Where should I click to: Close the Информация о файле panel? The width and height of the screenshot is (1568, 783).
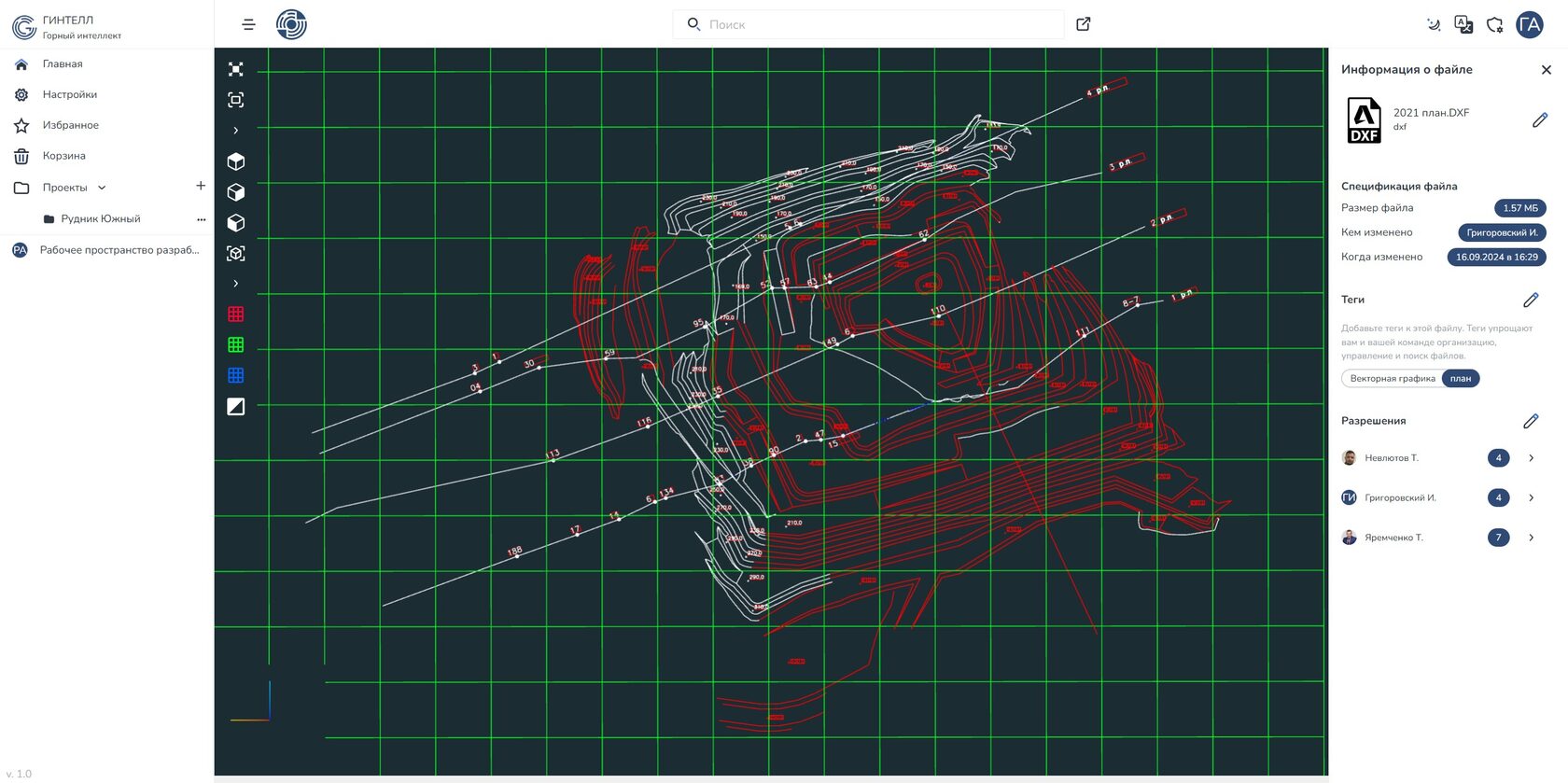pyautogui.click(x=1547, y=70)
